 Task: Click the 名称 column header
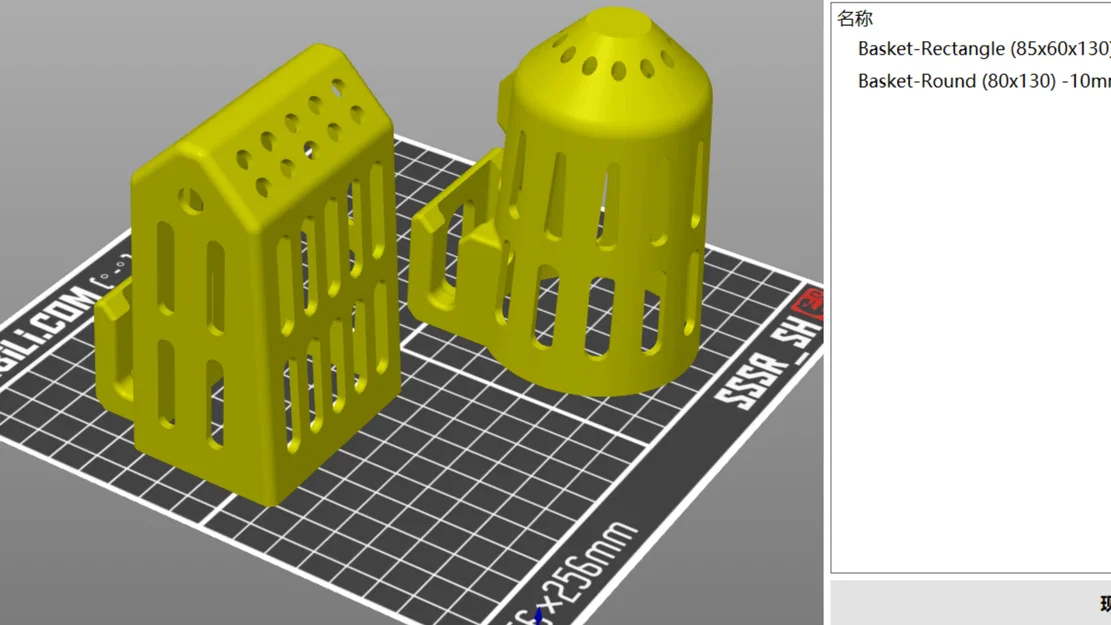pyautogui.click(x=855, y=18)
